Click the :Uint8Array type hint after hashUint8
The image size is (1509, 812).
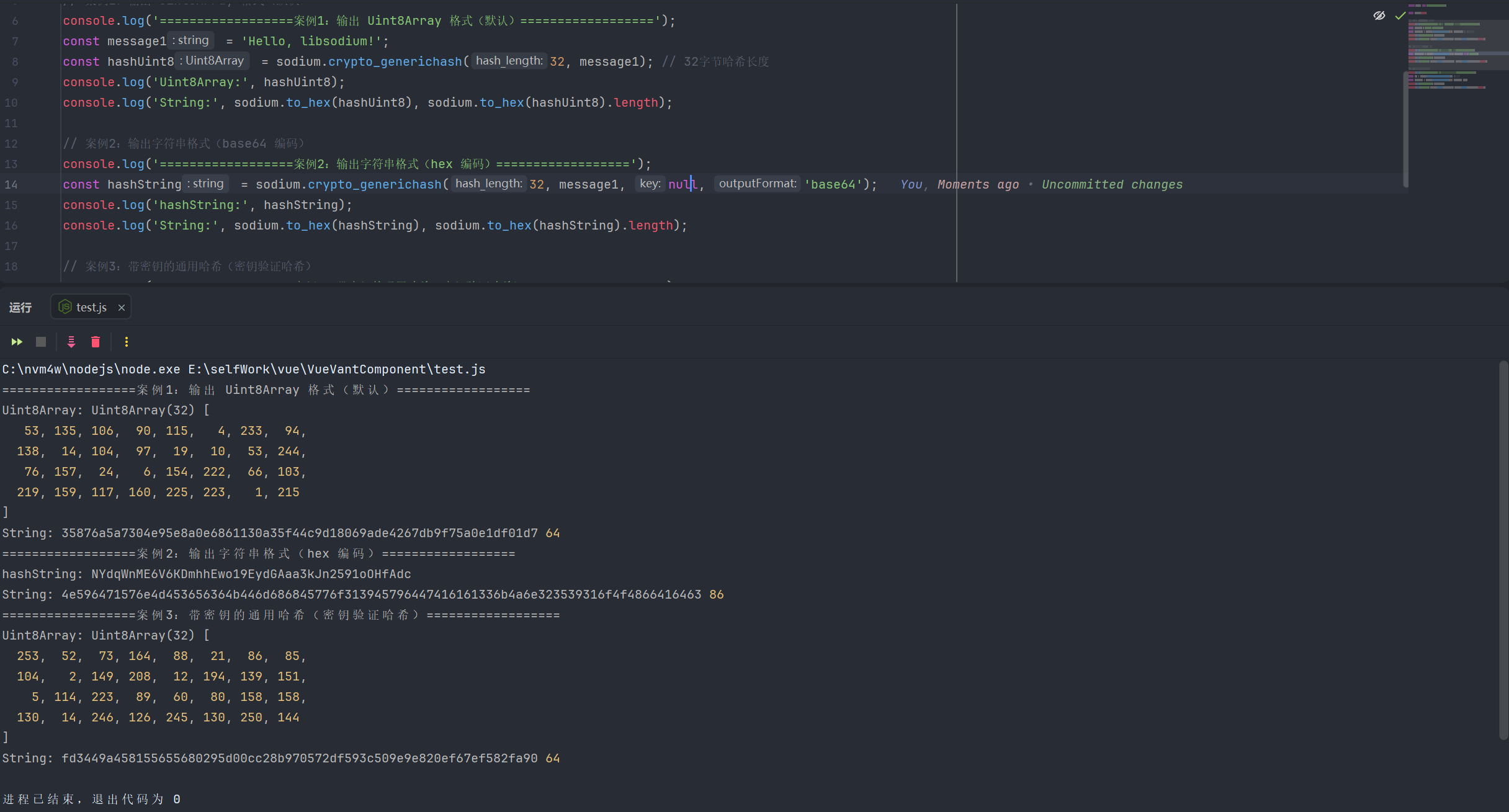click(x=212, y=61)
